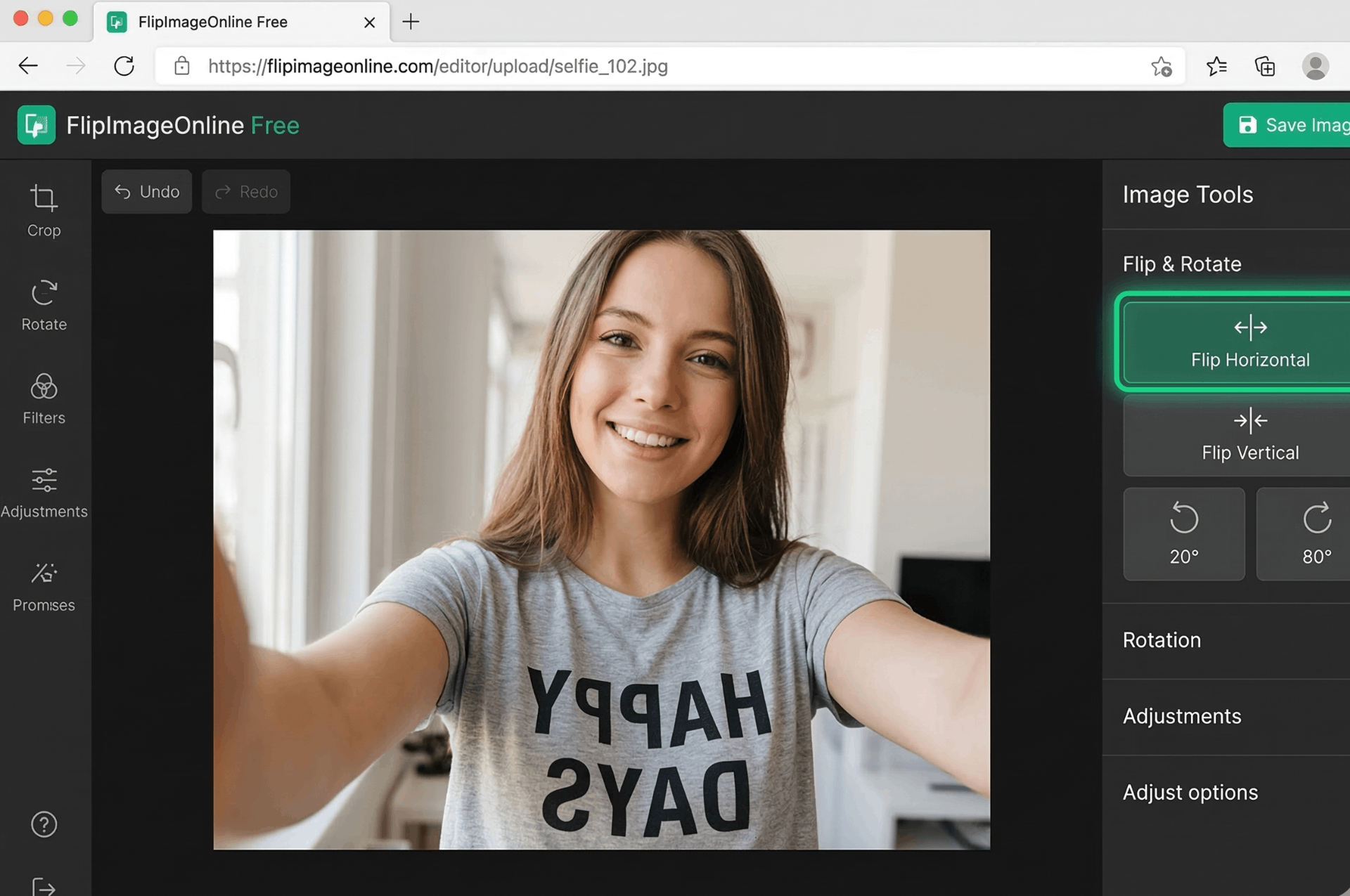Apply Flip Horizontal to the selfie
The height and width of the screenshot is (896, 1350).
point(1250,343)
